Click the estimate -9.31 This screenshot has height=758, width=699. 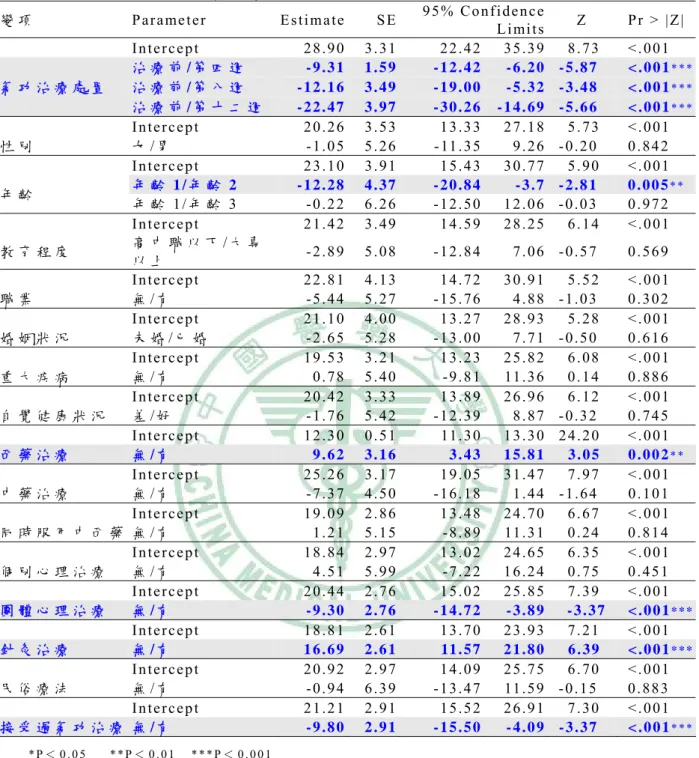coord(325,68)
